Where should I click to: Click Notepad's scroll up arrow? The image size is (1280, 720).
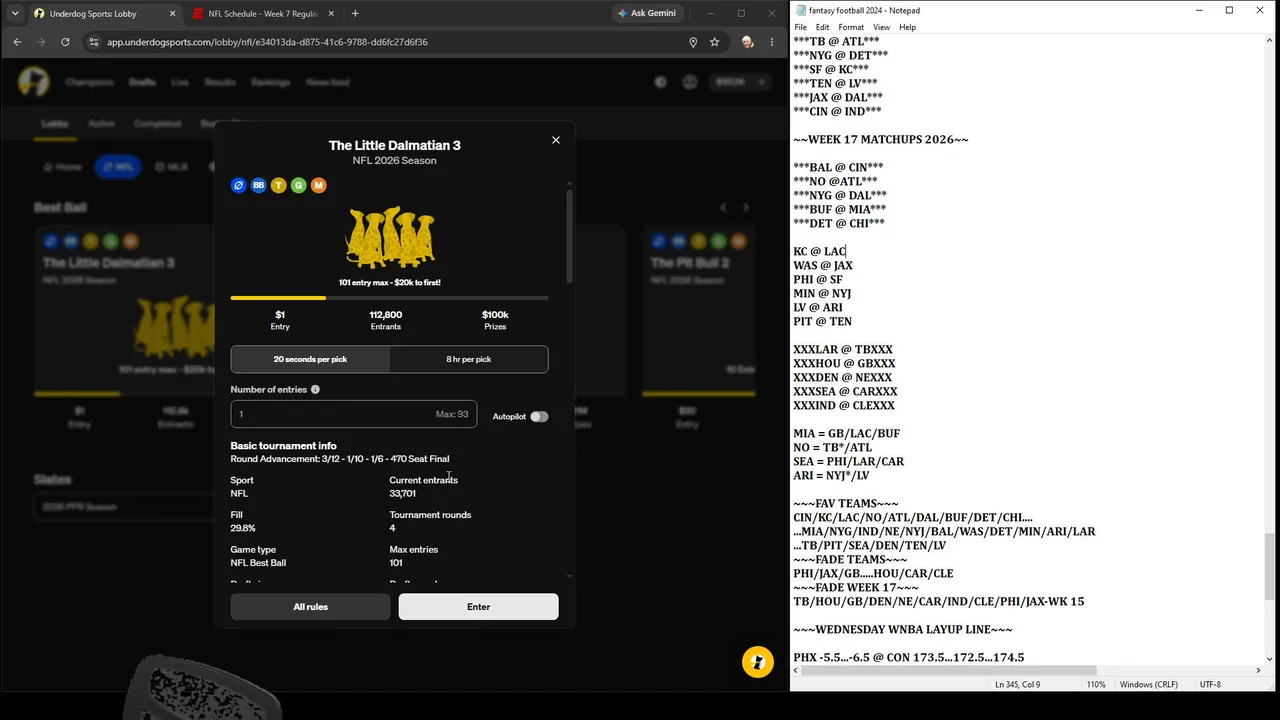tap(1270, 42)
